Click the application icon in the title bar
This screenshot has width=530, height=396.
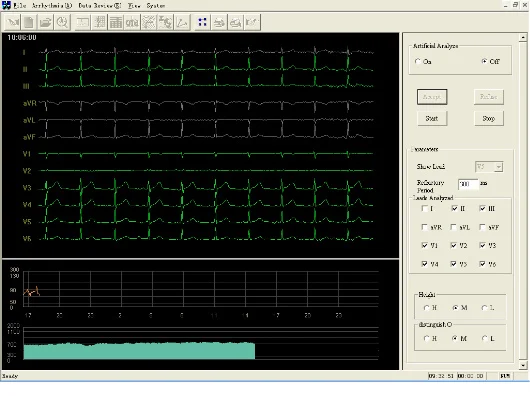6,5
